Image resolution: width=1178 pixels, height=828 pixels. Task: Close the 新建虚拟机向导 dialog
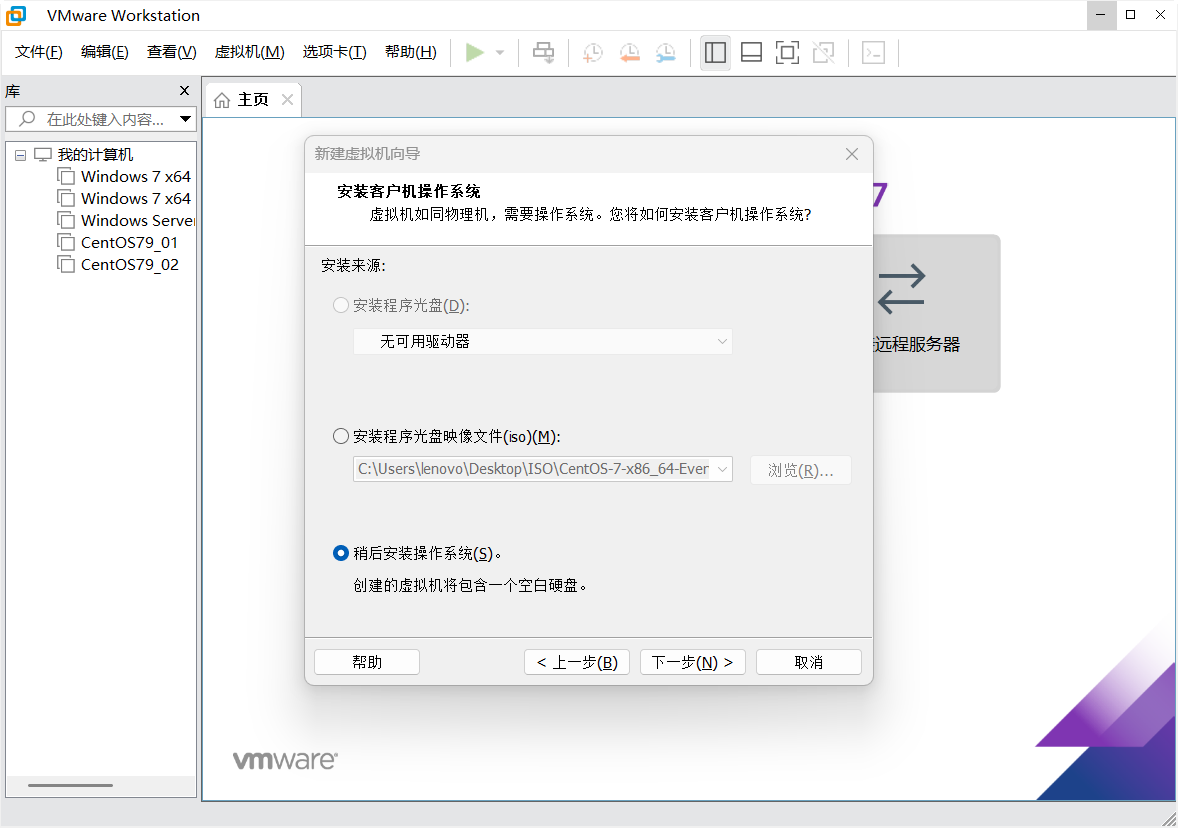coord(851,154)
